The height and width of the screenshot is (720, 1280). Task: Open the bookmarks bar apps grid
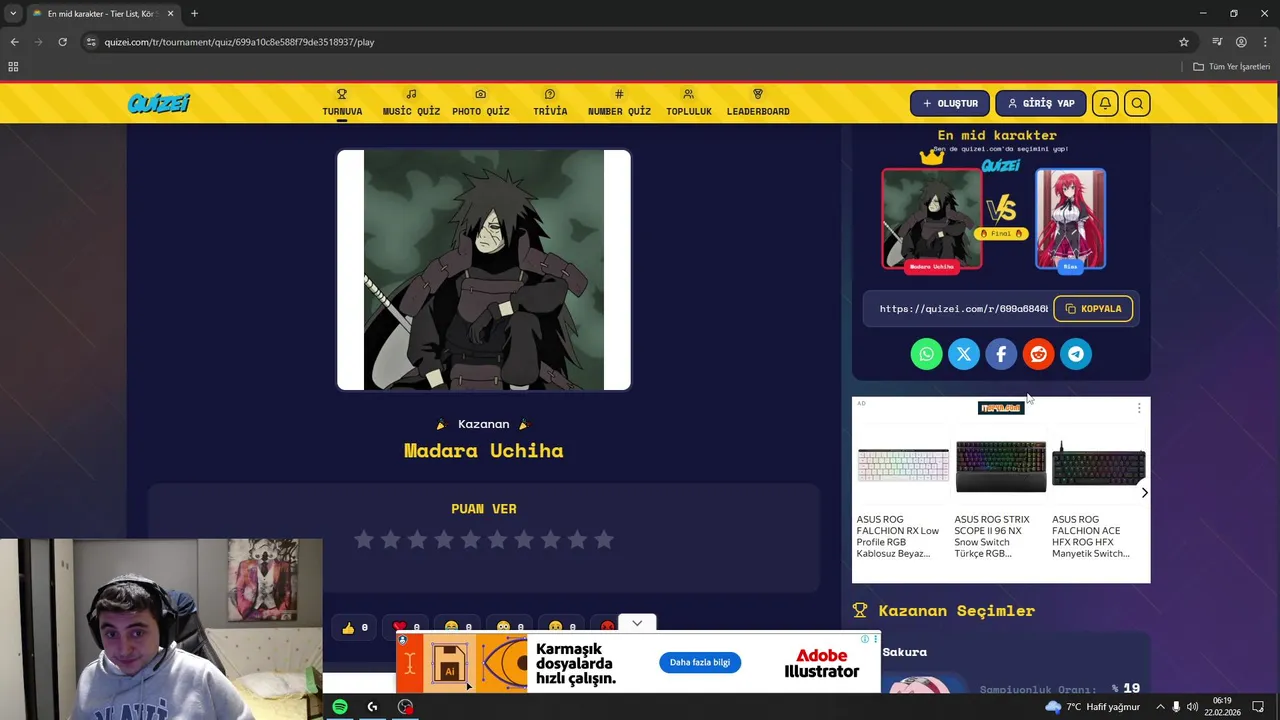[x=13, y=67]
